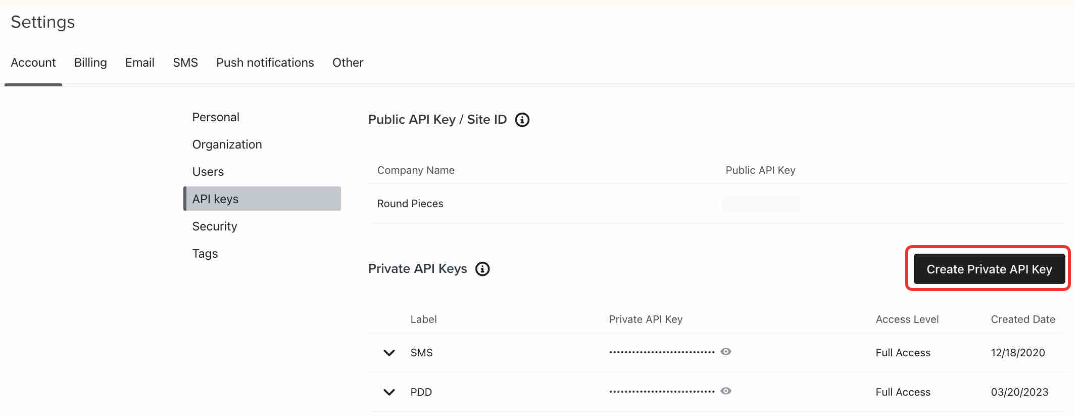The image size is (1075, 416).
Task: Expand the PDD key row
Action: point(389,393)
